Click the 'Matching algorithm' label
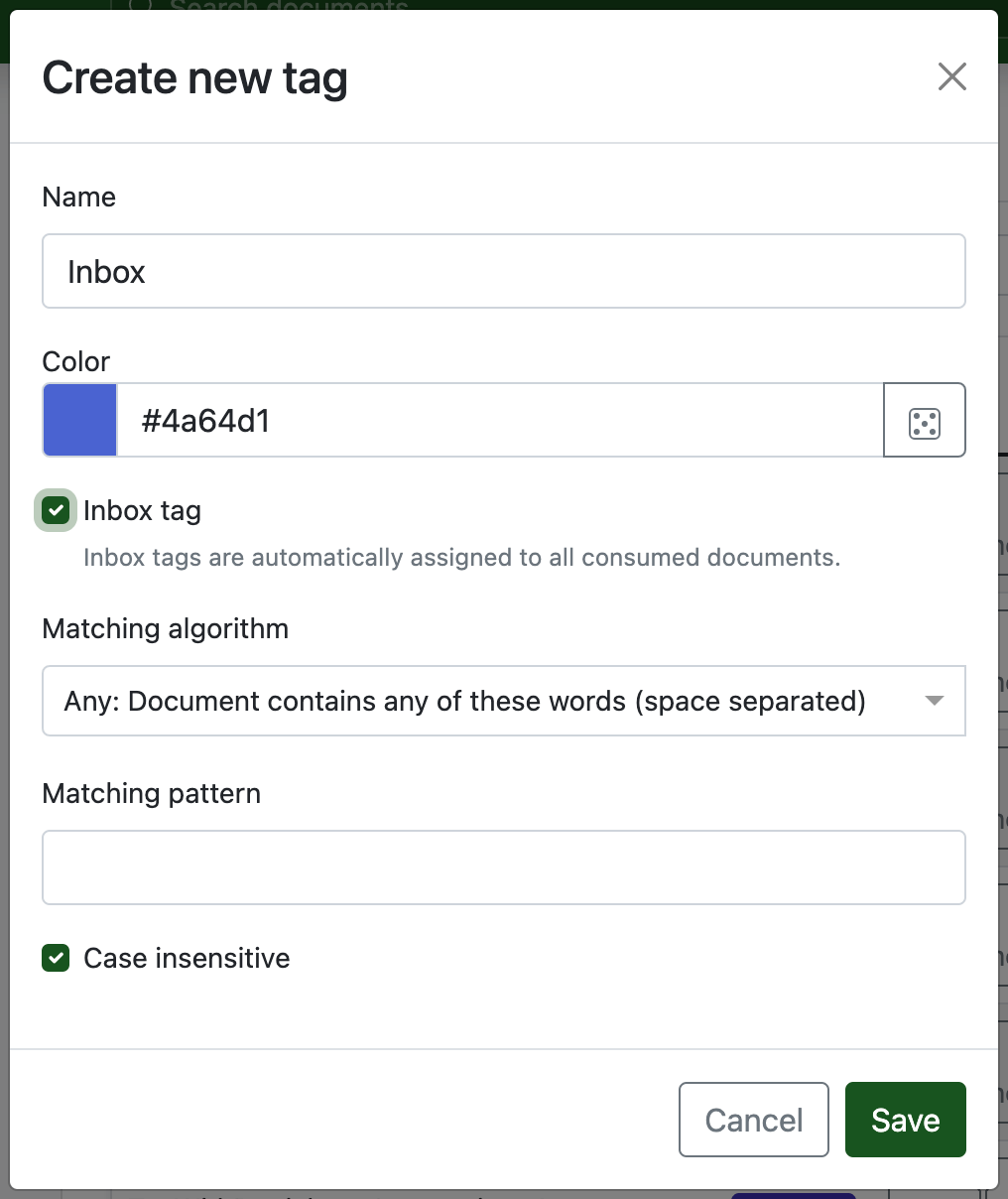This screenshot has height=1199, width=1008. pyautogui.click(x=166, y=629)
